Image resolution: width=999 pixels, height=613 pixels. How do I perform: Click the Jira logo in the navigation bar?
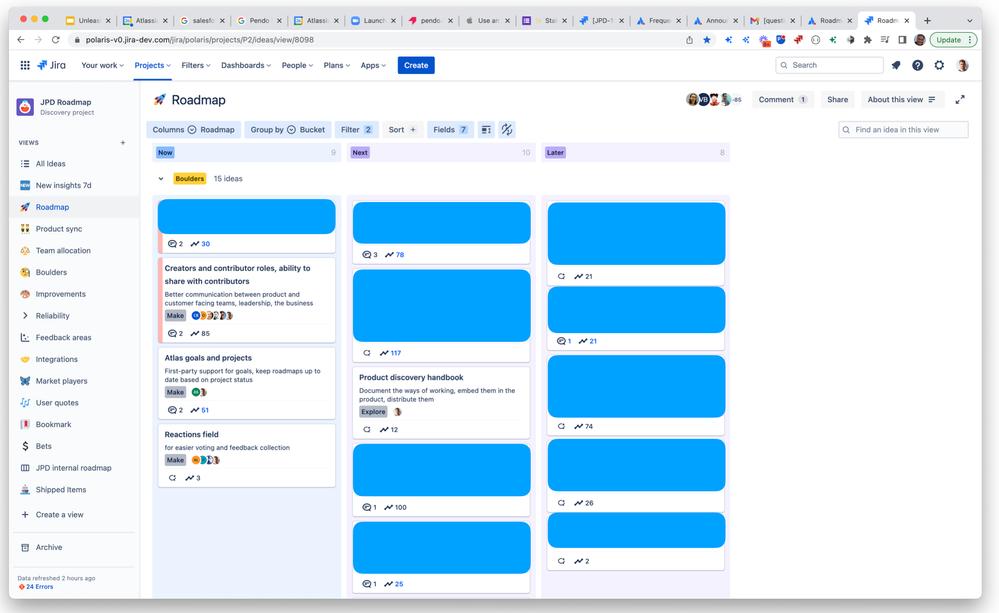pos(51,64)
